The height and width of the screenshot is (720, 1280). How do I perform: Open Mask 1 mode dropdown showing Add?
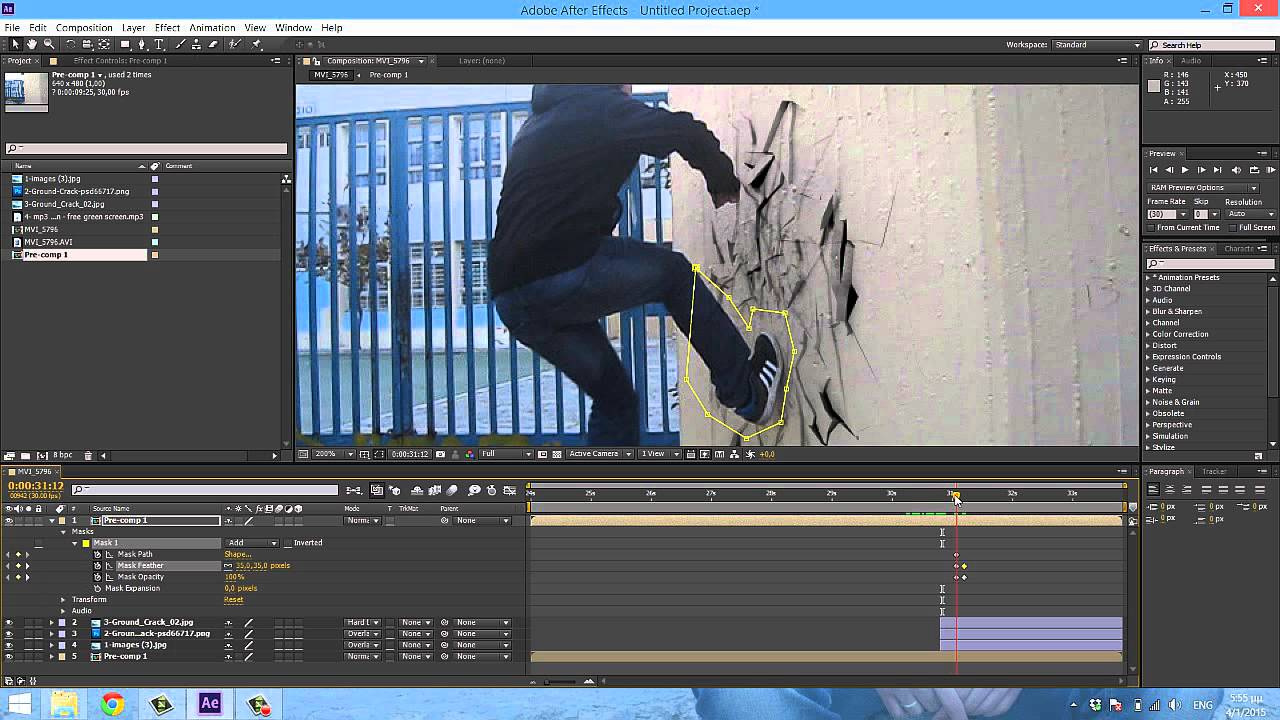(x=253, y=543)
